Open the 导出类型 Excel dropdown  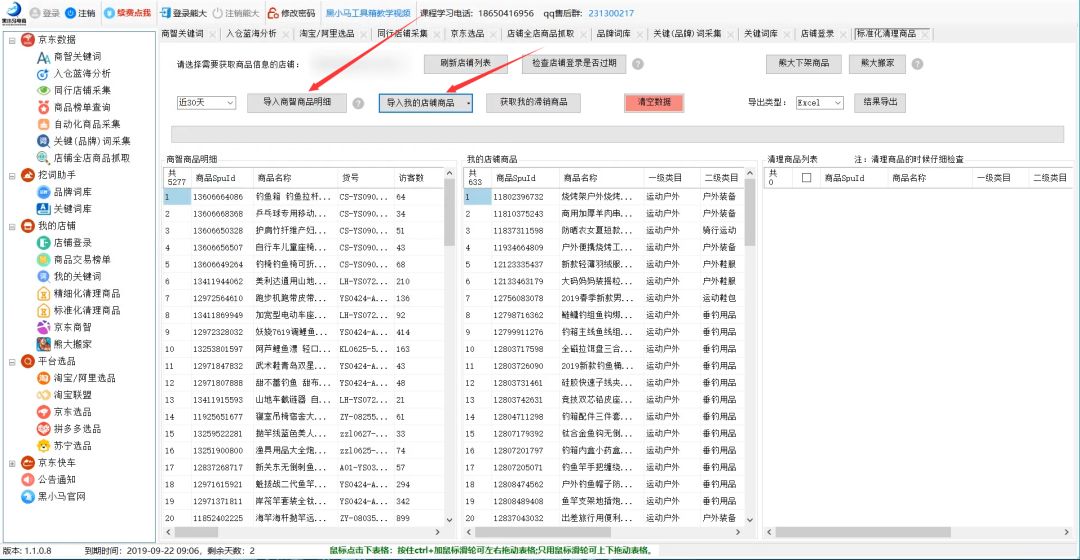[819, 103]
